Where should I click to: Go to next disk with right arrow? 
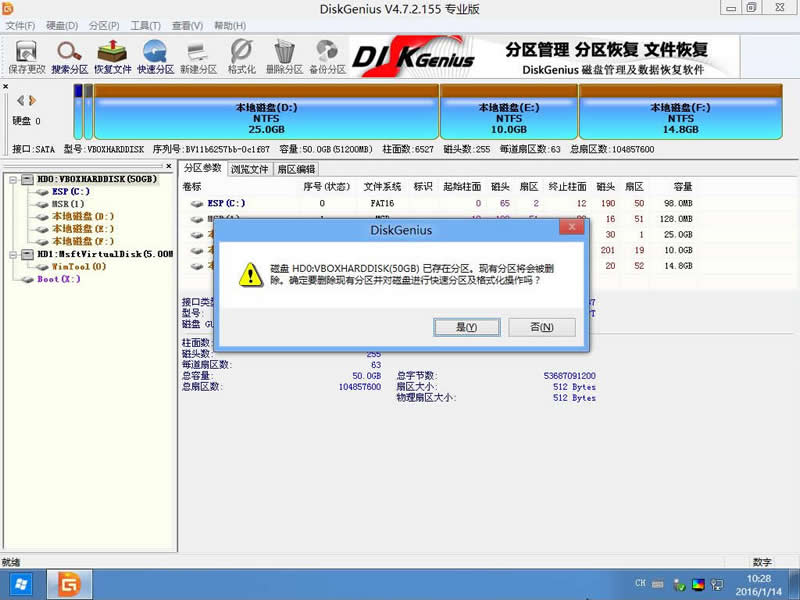(x=32, y=100)
